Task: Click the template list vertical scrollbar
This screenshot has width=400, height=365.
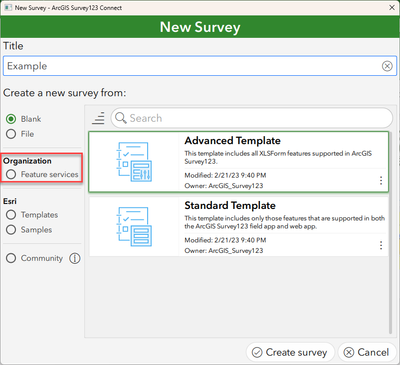Action: pyautogui.click(x=390, y=232)
